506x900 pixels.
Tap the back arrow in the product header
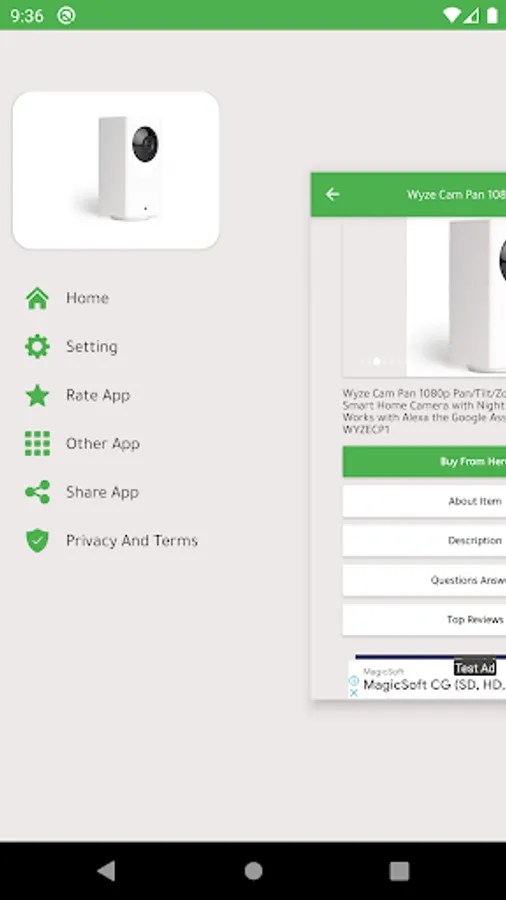pos(333,195)
